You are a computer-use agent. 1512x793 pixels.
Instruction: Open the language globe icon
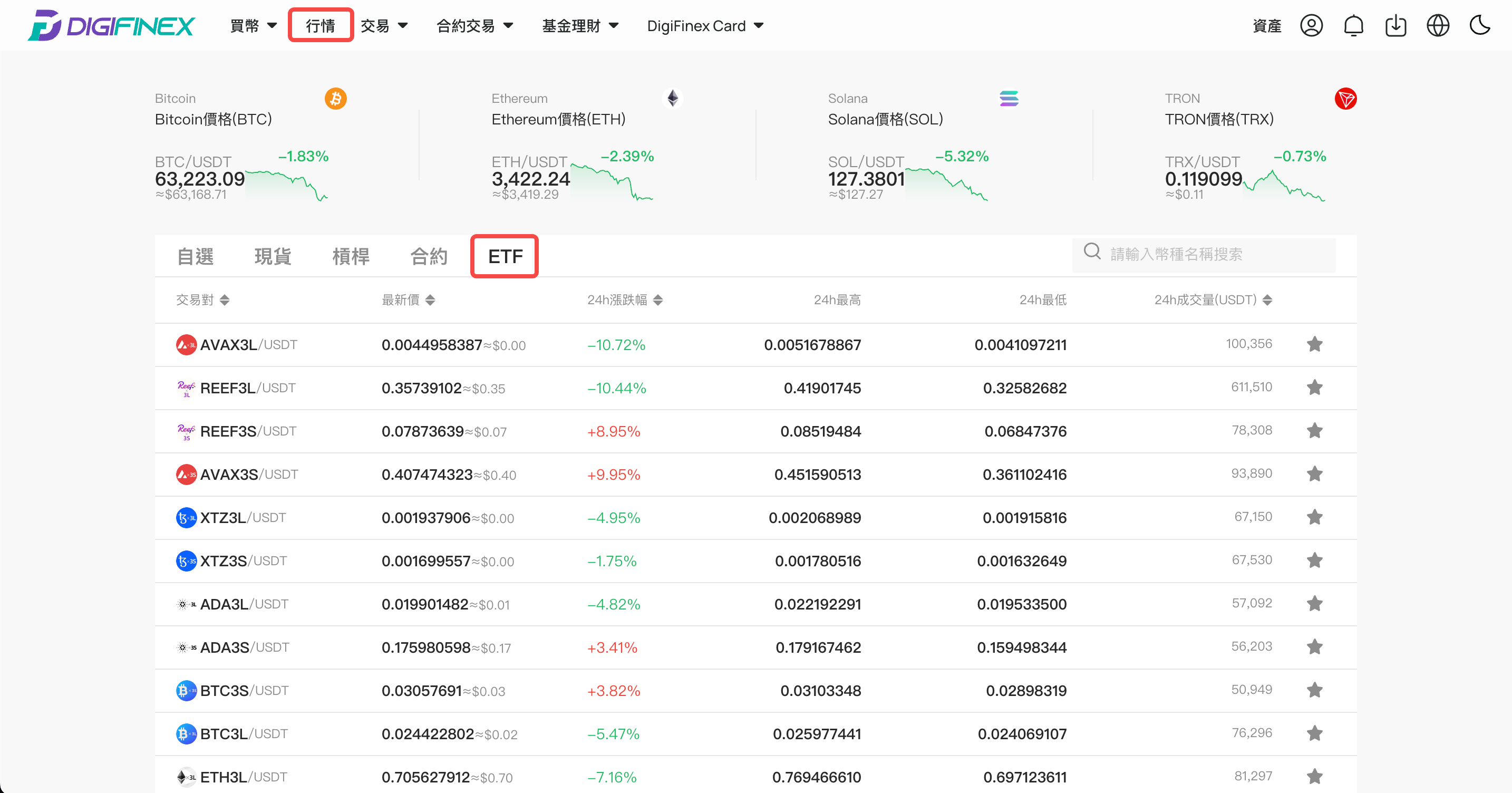1438,26
